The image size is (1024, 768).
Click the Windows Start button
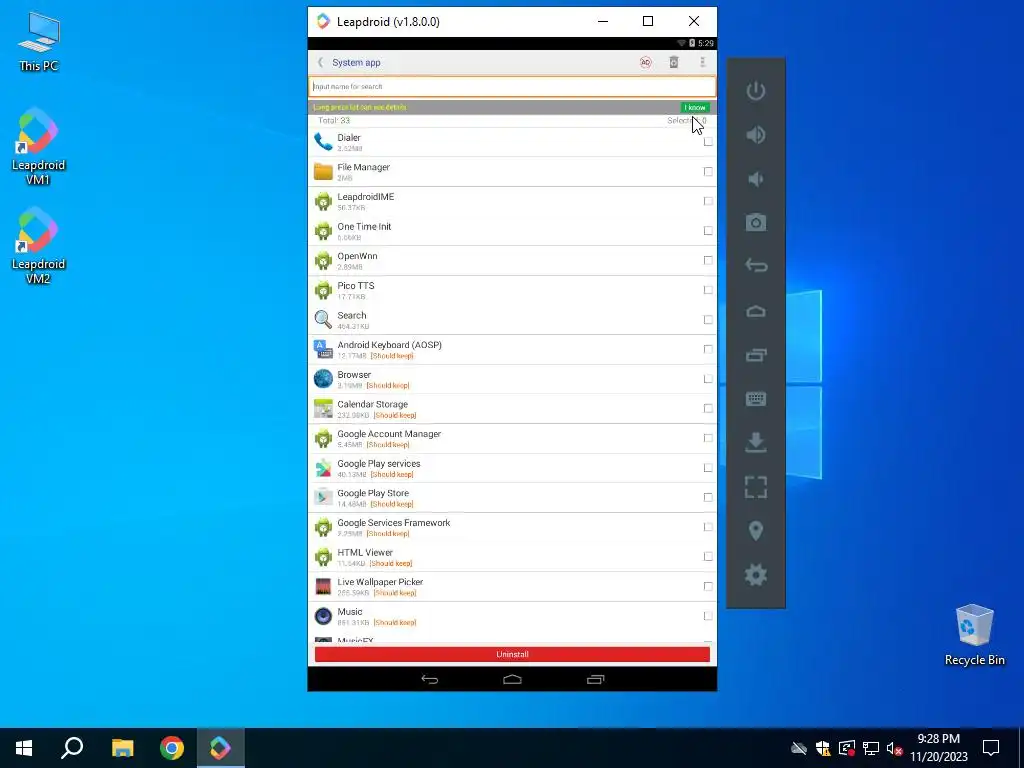[x=24, y=748]
